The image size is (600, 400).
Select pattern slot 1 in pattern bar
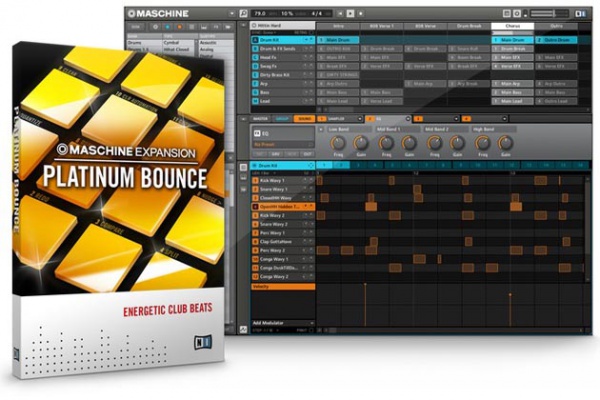324,165
